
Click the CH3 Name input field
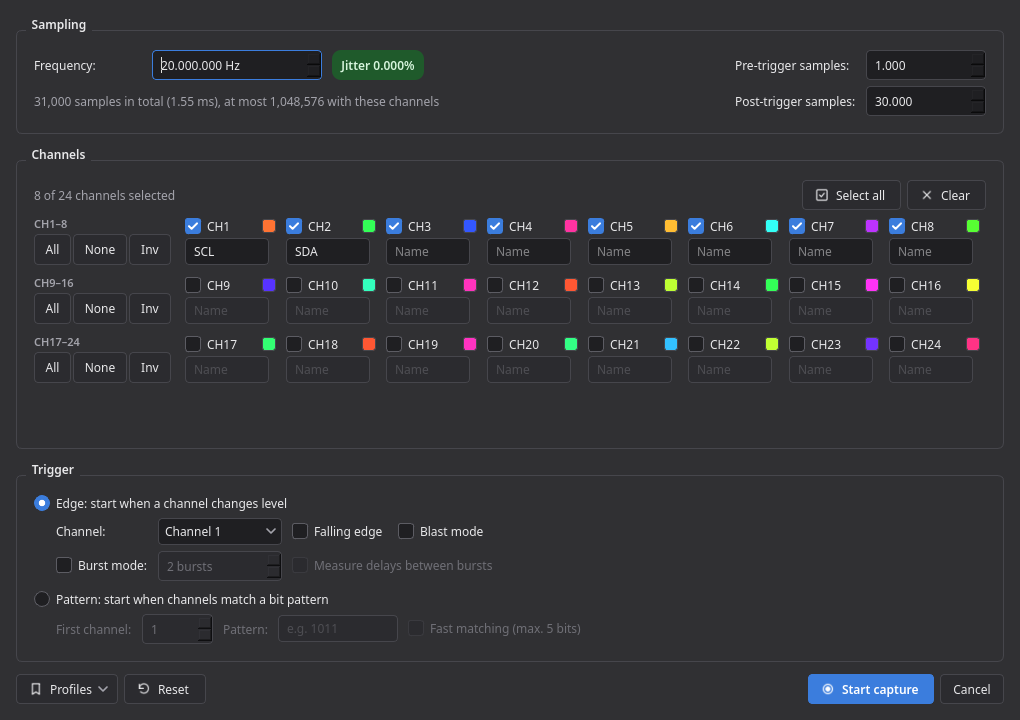tap(428, 252)
